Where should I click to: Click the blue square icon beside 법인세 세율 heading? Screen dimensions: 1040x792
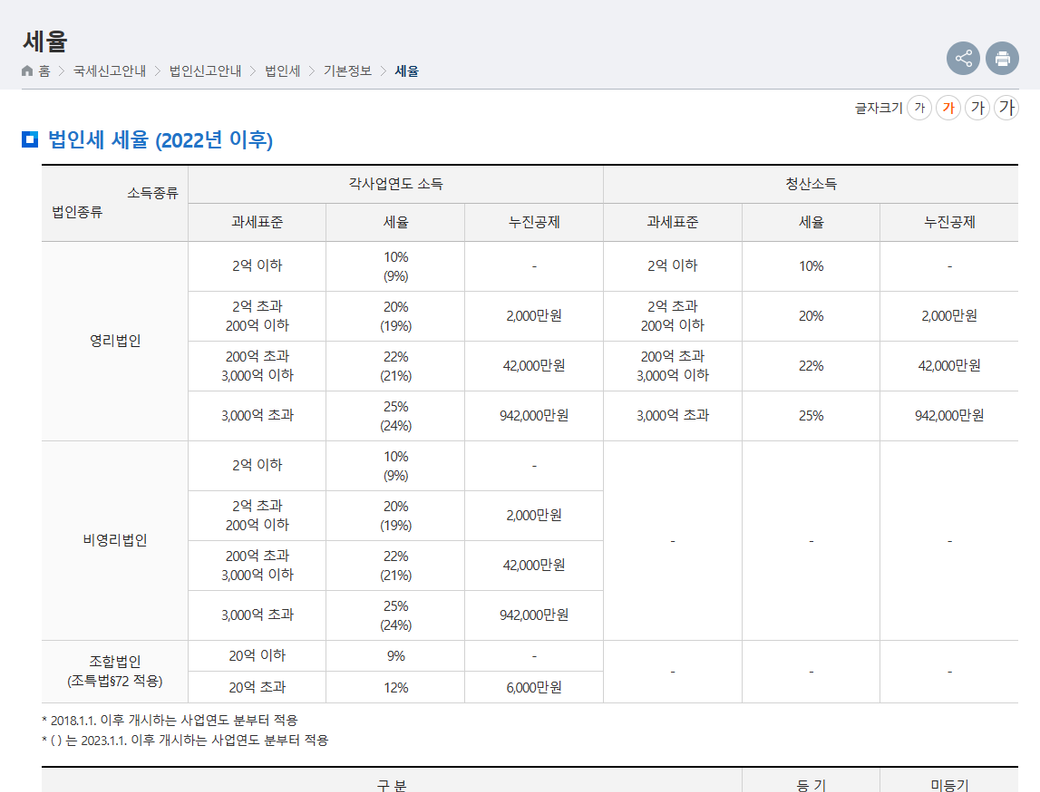[30, 139]
